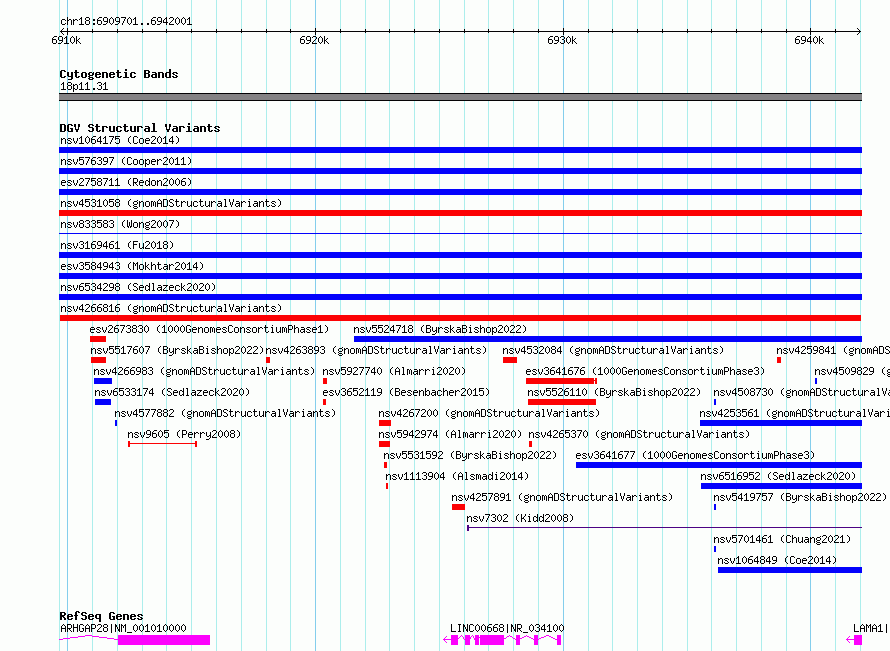Click nsv4508730 gnomAD variant label
This screenshot has width=890, height=651.
tap(801, 392)
